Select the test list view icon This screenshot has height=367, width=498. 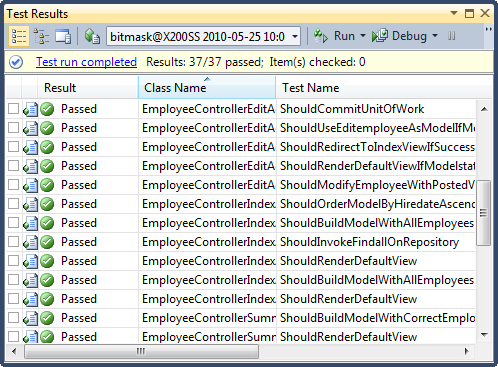click(19, 36)
